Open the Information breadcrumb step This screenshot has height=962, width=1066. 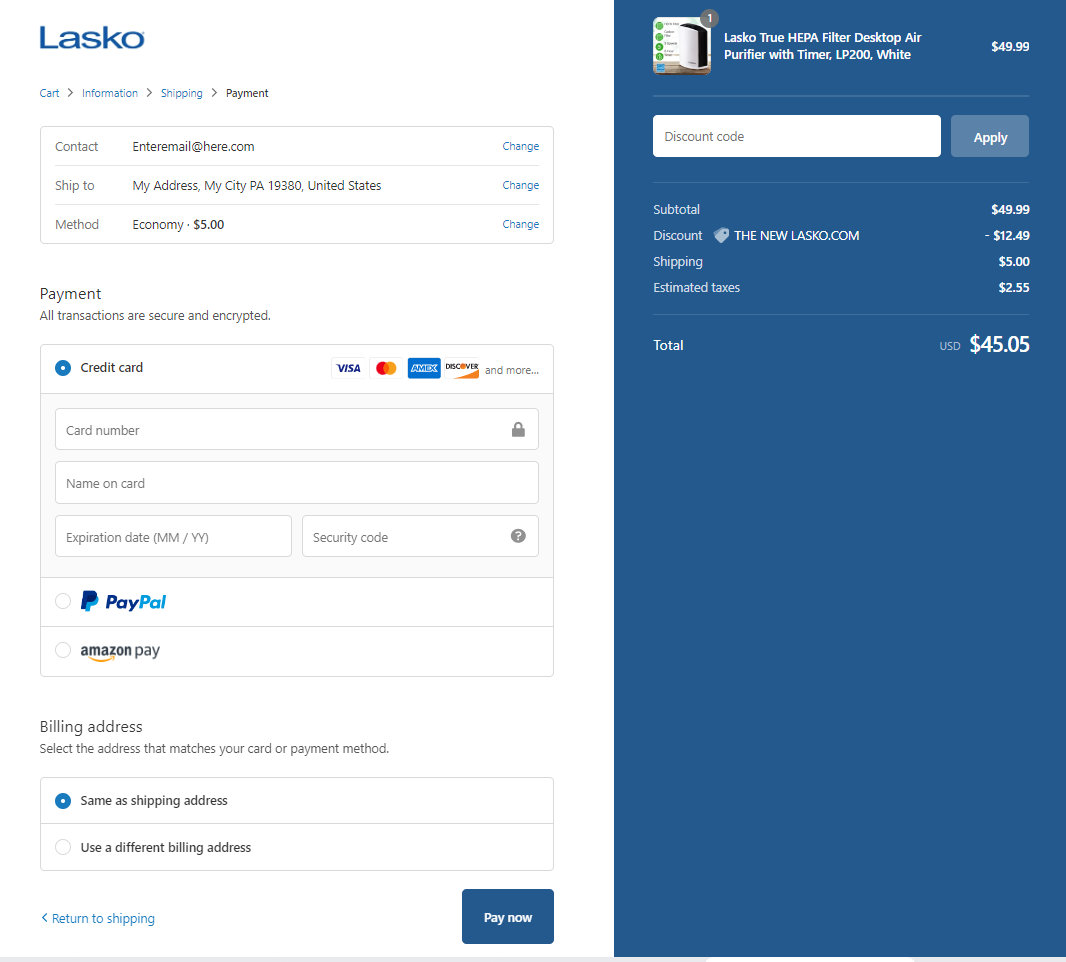click(x=110, y=93)
